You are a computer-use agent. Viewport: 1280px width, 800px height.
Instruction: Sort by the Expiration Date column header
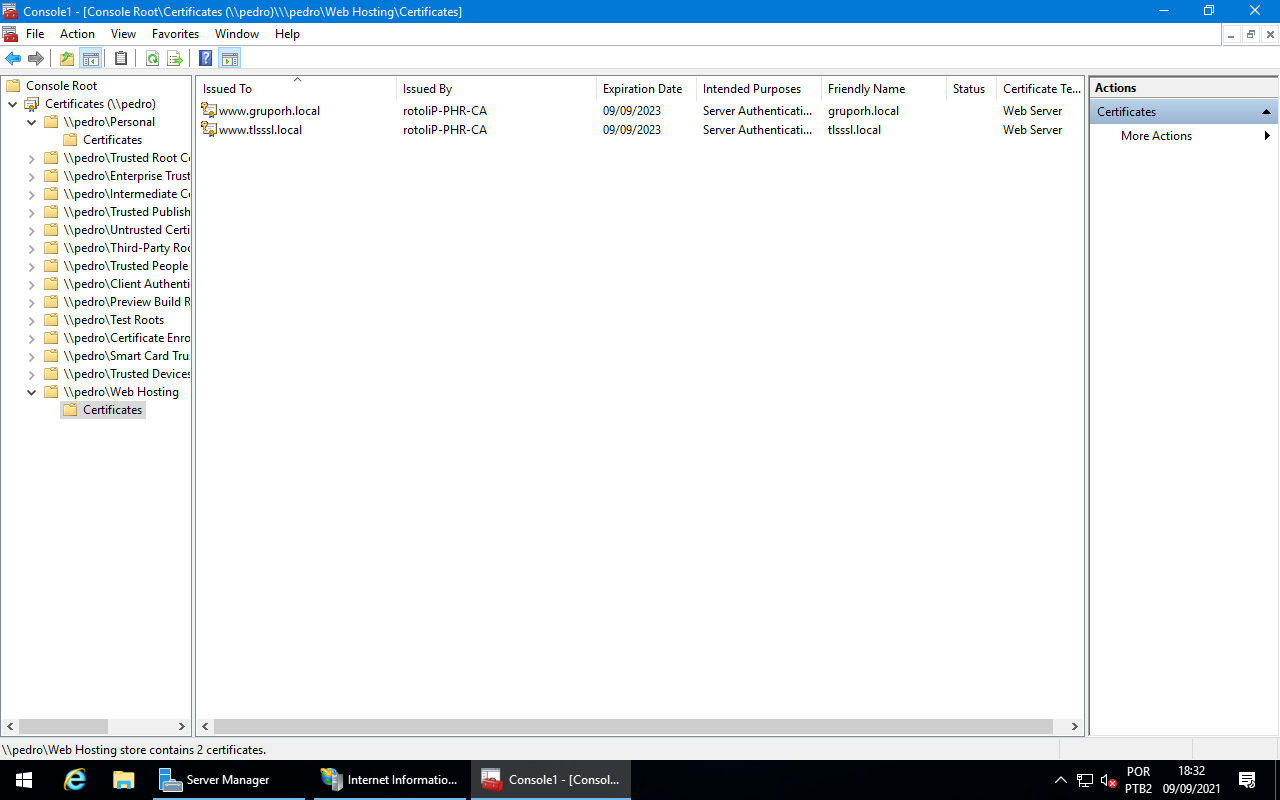(x=644, y=88)
